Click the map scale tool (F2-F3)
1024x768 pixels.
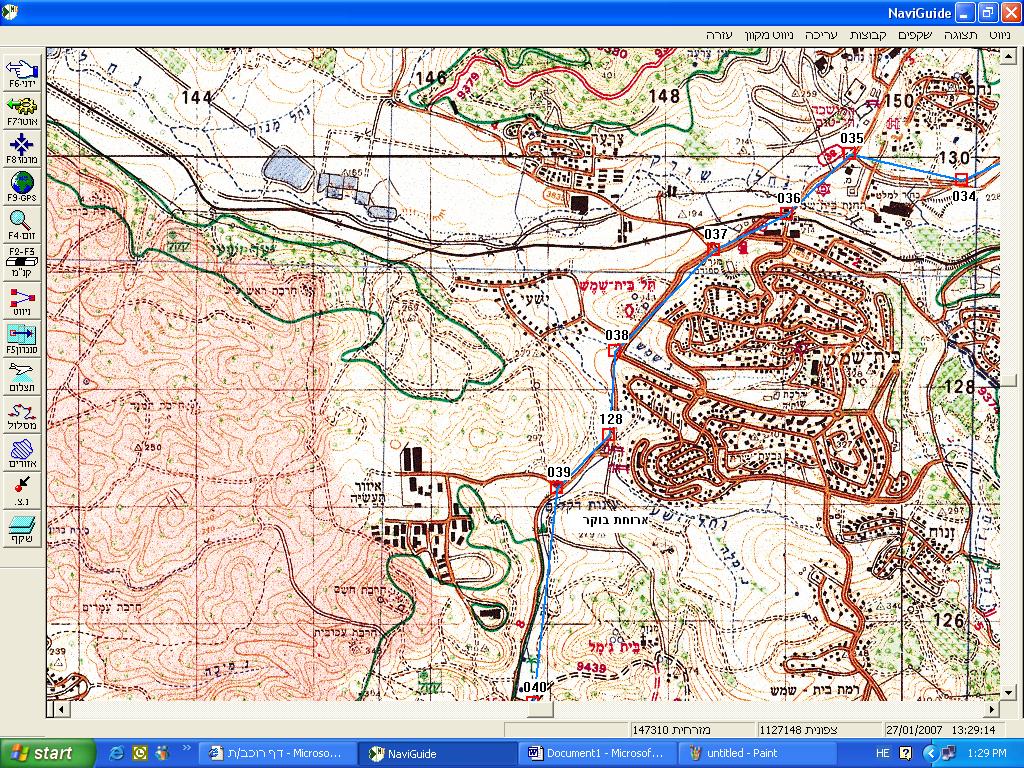click(22, 259)
